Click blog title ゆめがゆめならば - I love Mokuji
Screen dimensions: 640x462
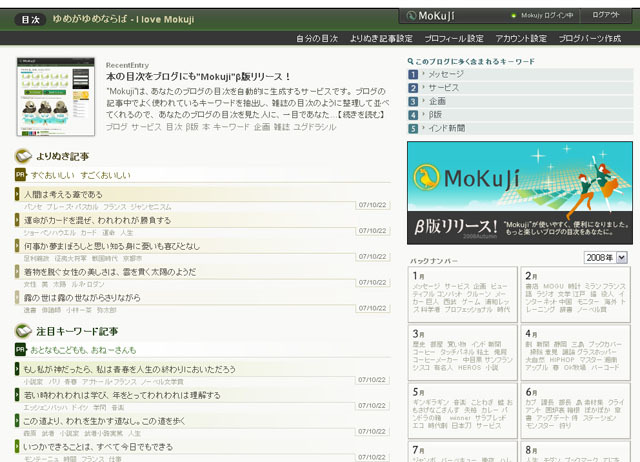(123, 19)
